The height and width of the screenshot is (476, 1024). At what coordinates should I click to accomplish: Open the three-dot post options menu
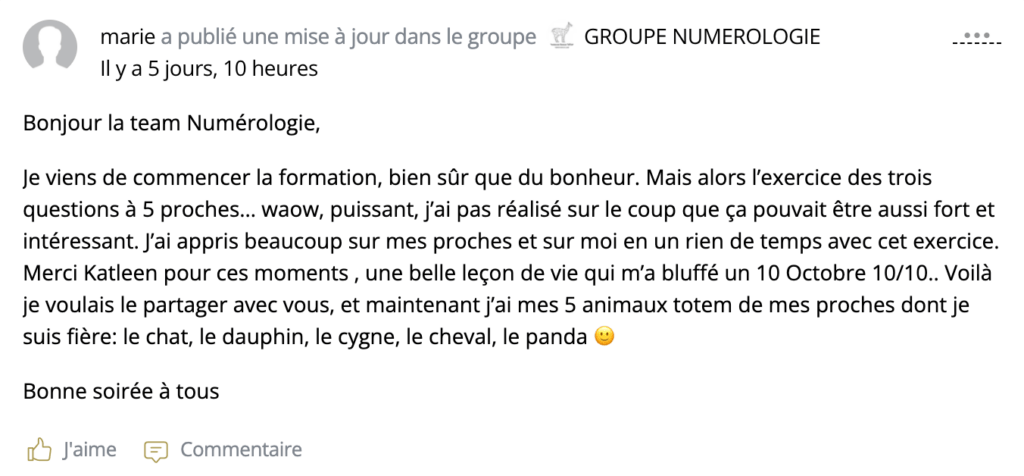click(972, 40)
